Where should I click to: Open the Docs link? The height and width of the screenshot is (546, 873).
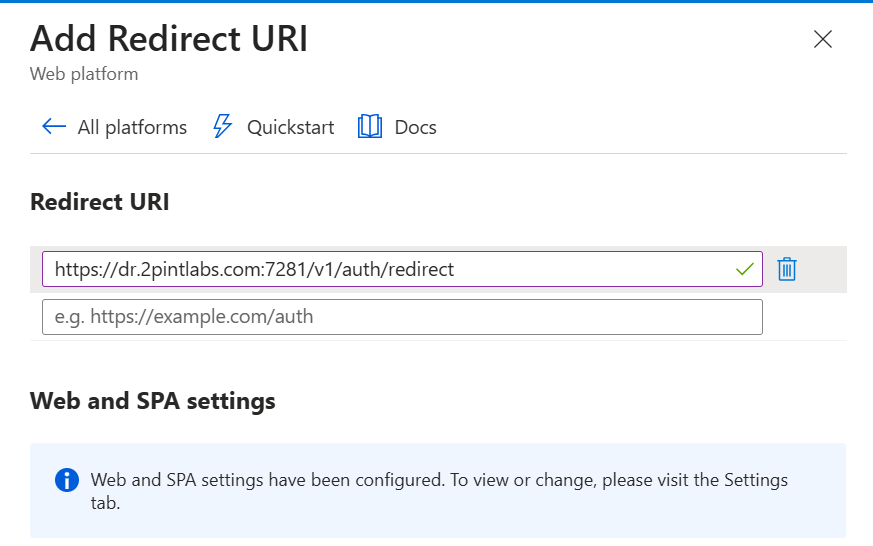(x=415, y=127)
